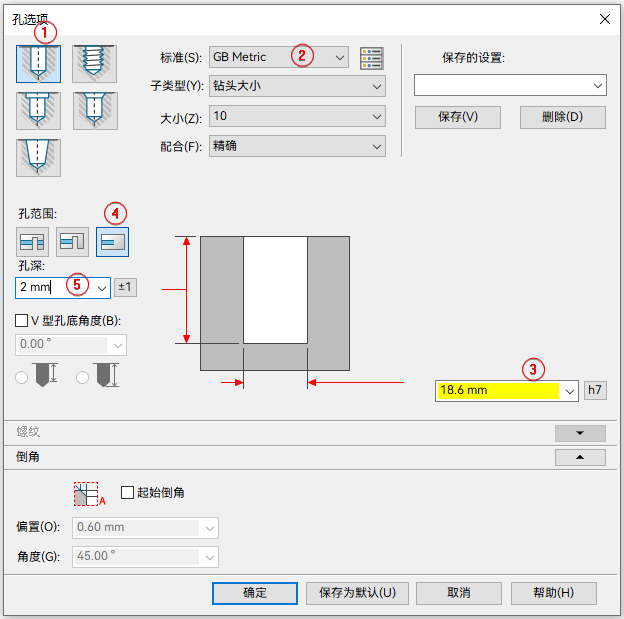Screen dimensions: 624x619
Task: Click the 确定 button
Action: (x=255, y=593)
